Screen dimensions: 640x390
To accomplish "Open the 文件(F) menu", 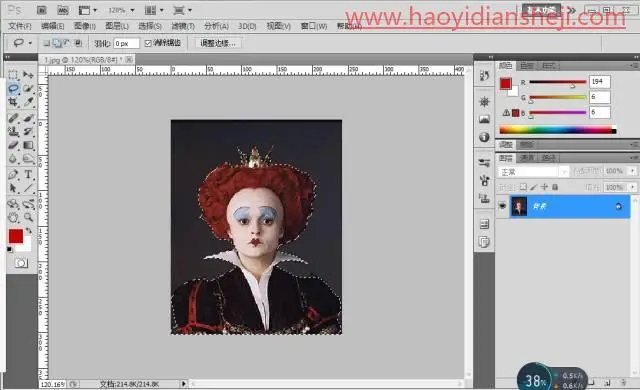I will tap(20, 26).
